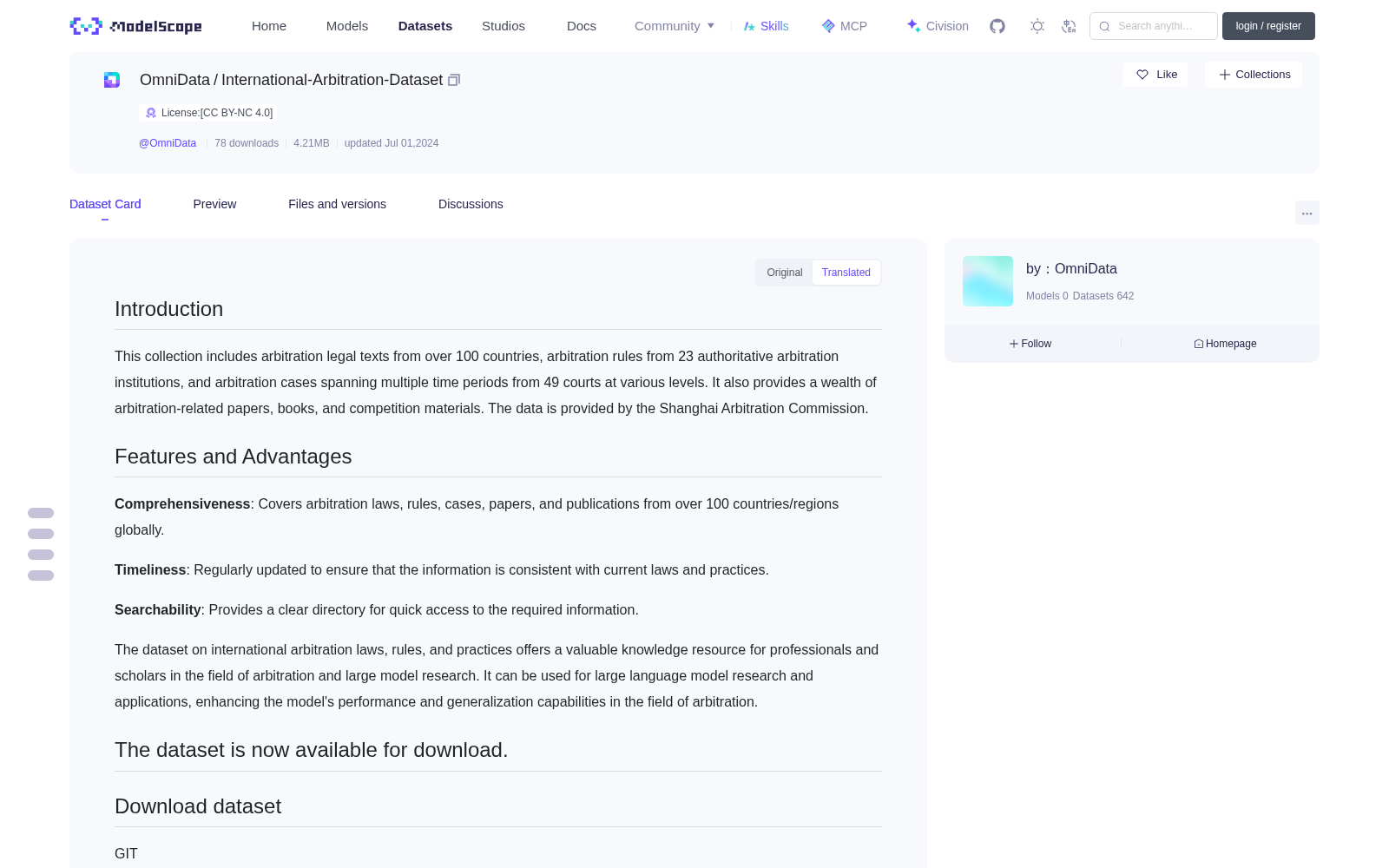Switch to the Dataset Card tab
This screenshot has height=868, width=1389.
click(x=105, y=204)
